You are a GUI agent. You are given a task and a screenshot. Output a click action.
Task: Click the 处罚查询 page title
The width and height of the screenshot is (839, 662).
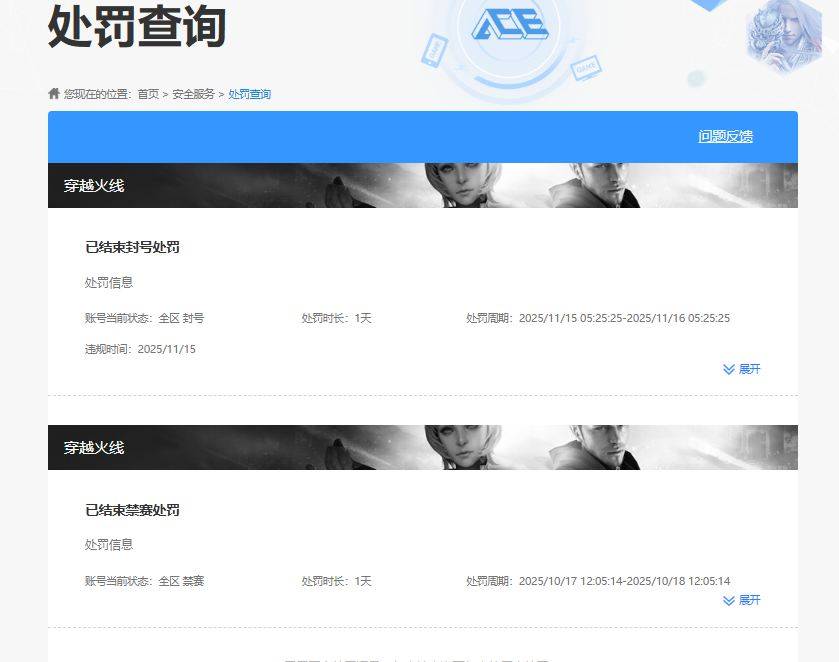(134, 30)
